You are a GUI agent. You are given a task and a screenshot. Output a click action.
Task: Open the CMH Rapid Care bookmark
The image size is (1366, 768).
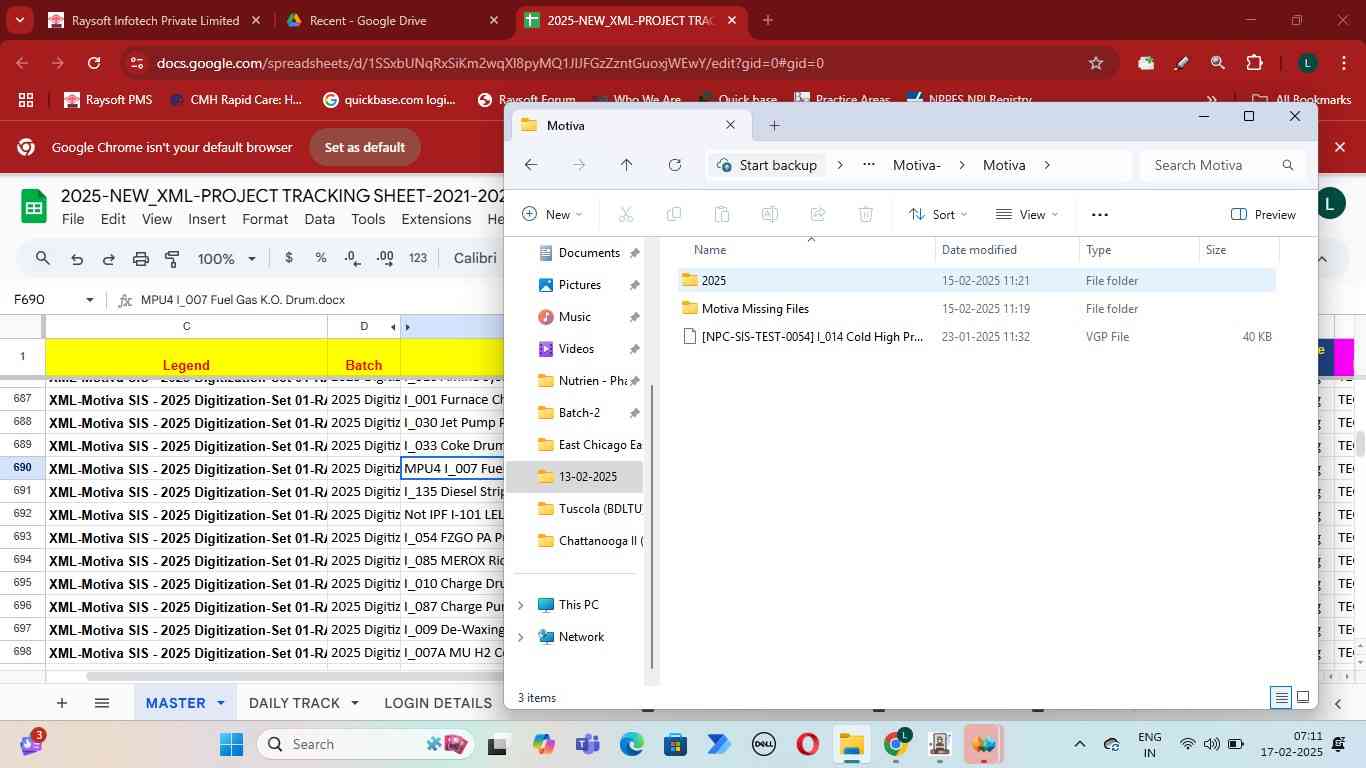236,99
